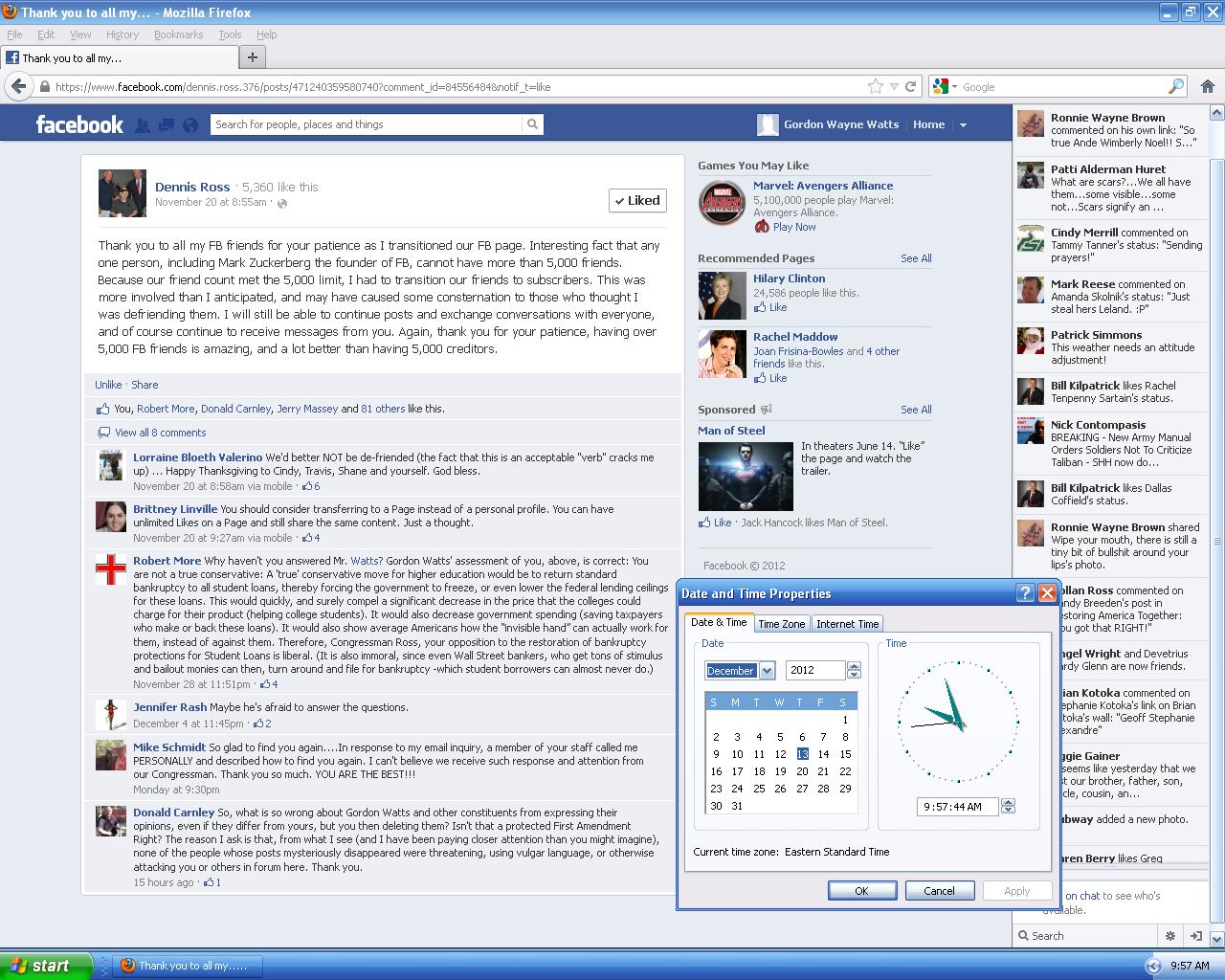Select the Thank you to all my tab

[x=119, y=57]
